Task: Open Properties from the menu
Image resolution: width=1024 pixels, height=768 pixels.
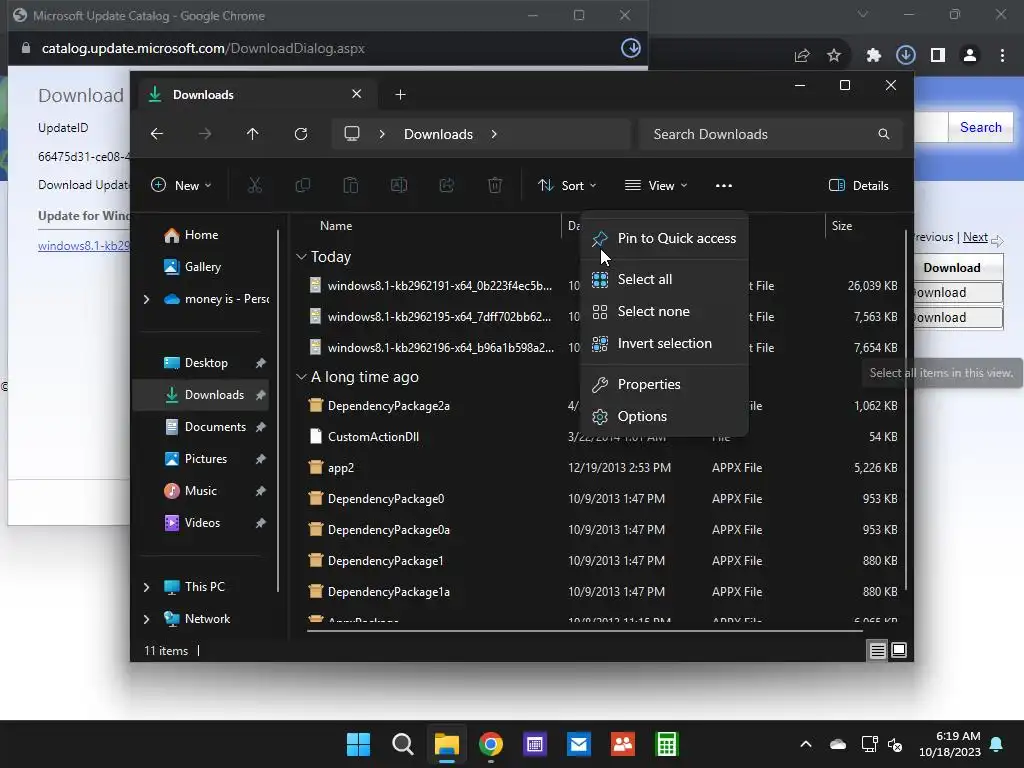Action: point(664,385)
